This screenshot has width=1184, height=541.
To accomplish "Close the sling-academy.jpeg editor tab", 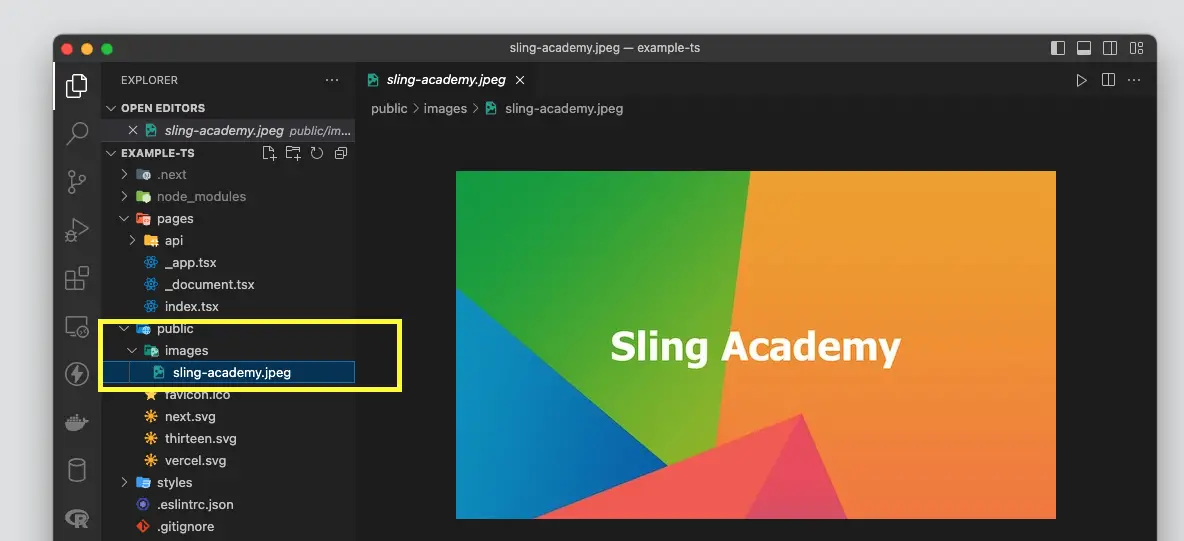I will [520, 80].
